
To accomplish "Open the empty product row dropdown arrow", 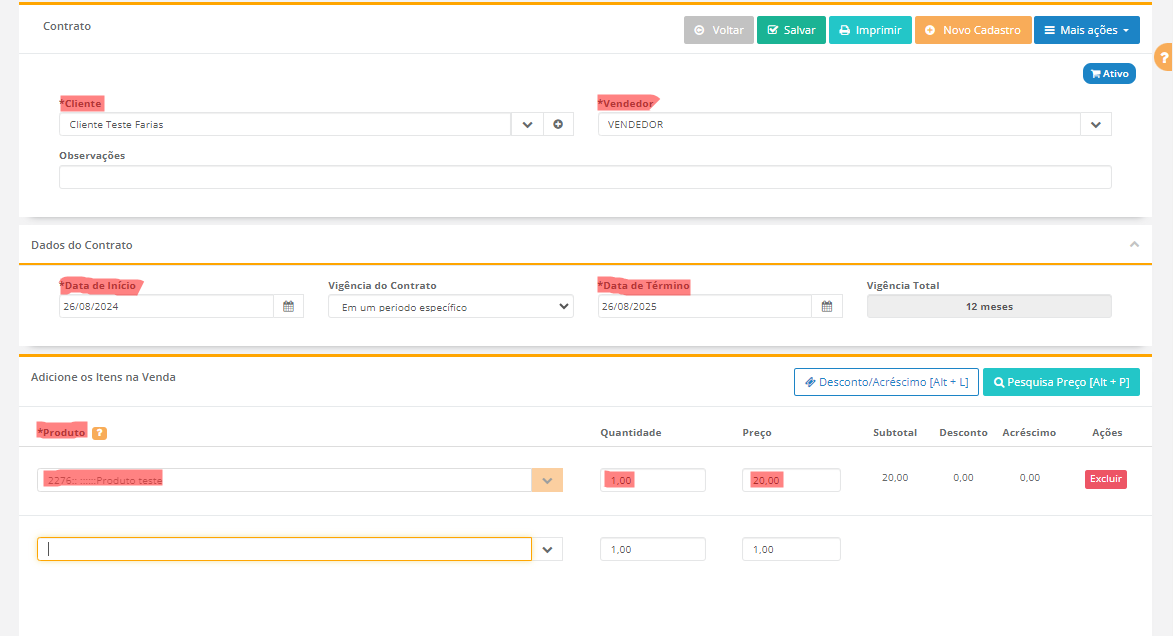I will [x=547, y=550].
